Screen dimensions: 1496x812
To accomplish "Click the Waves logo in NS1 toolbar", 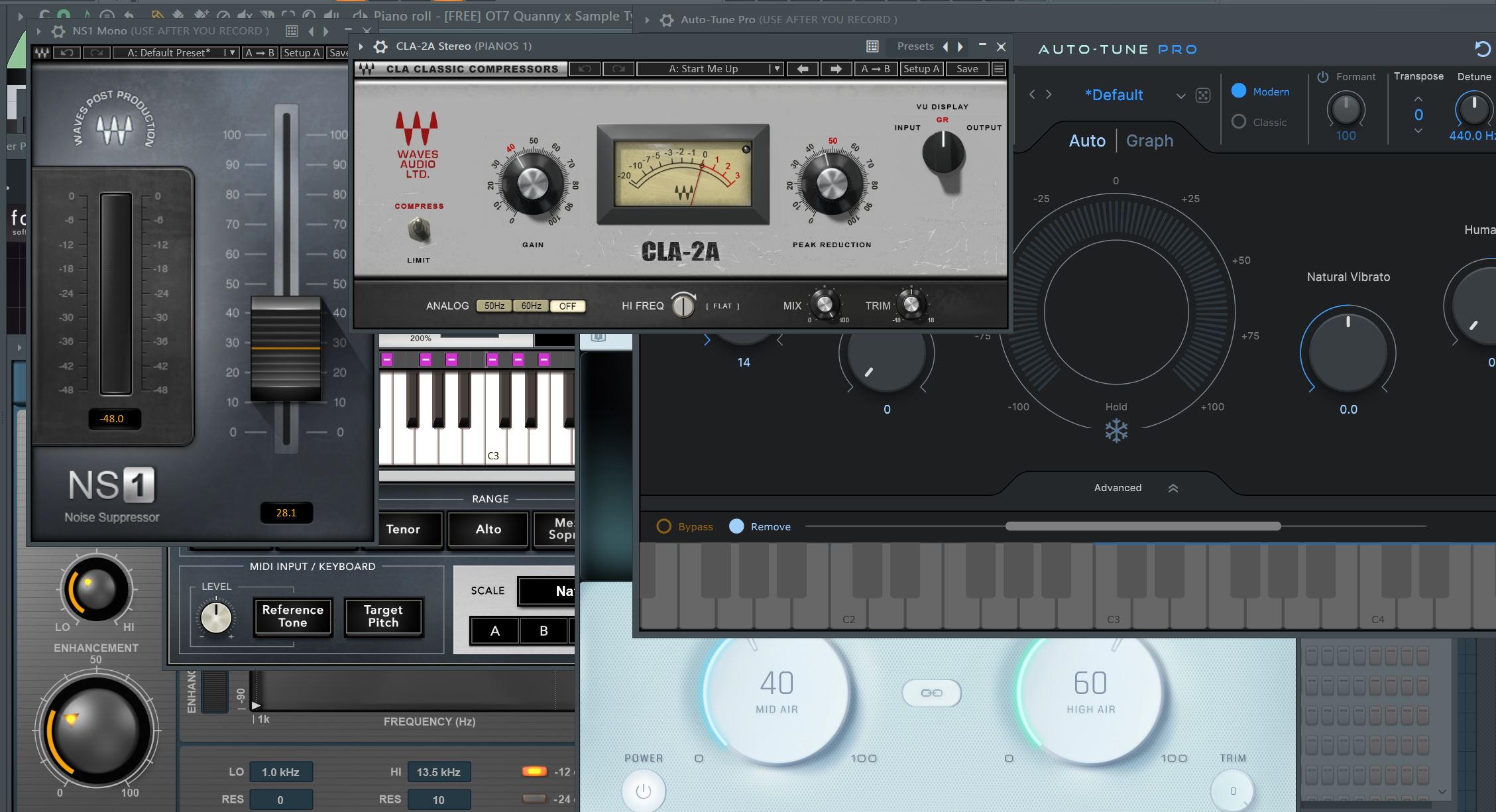I will pos(42,53).
